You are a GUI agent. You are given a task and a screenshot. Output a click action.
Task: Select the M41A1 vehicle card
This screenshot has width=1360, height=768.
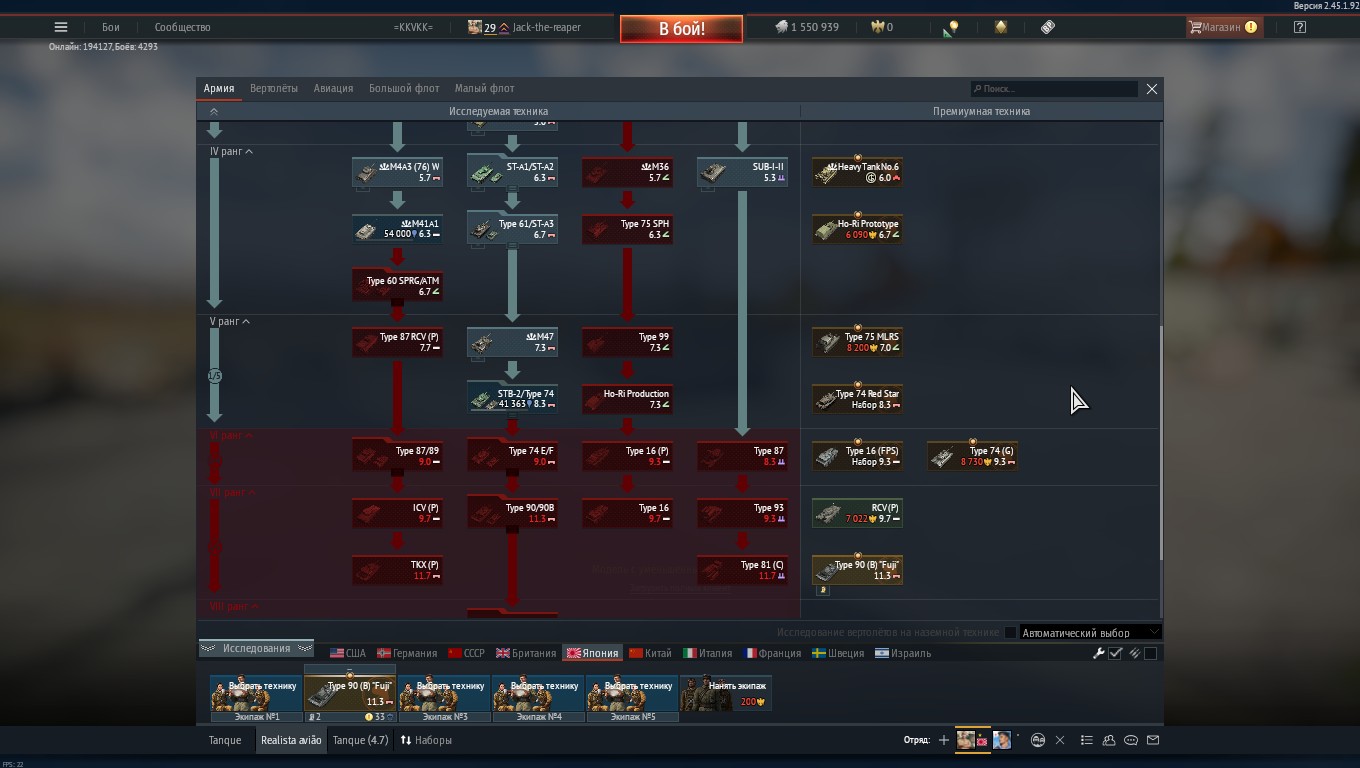pos(397,229)
